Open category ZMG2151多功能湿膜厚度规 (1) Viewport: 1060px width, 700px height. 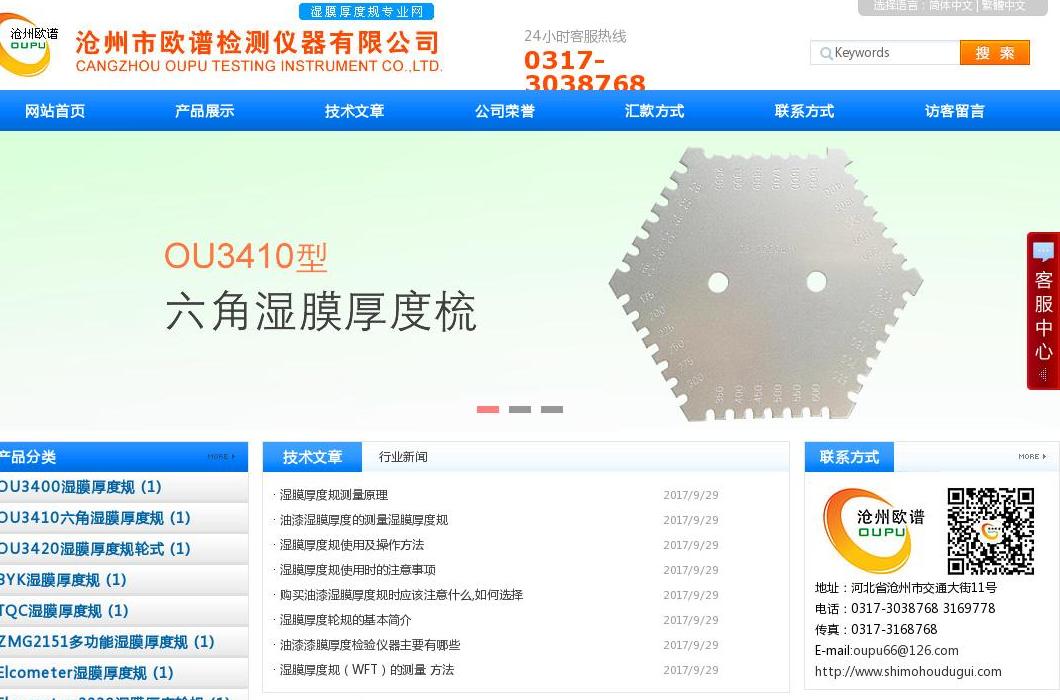[107, 642]
